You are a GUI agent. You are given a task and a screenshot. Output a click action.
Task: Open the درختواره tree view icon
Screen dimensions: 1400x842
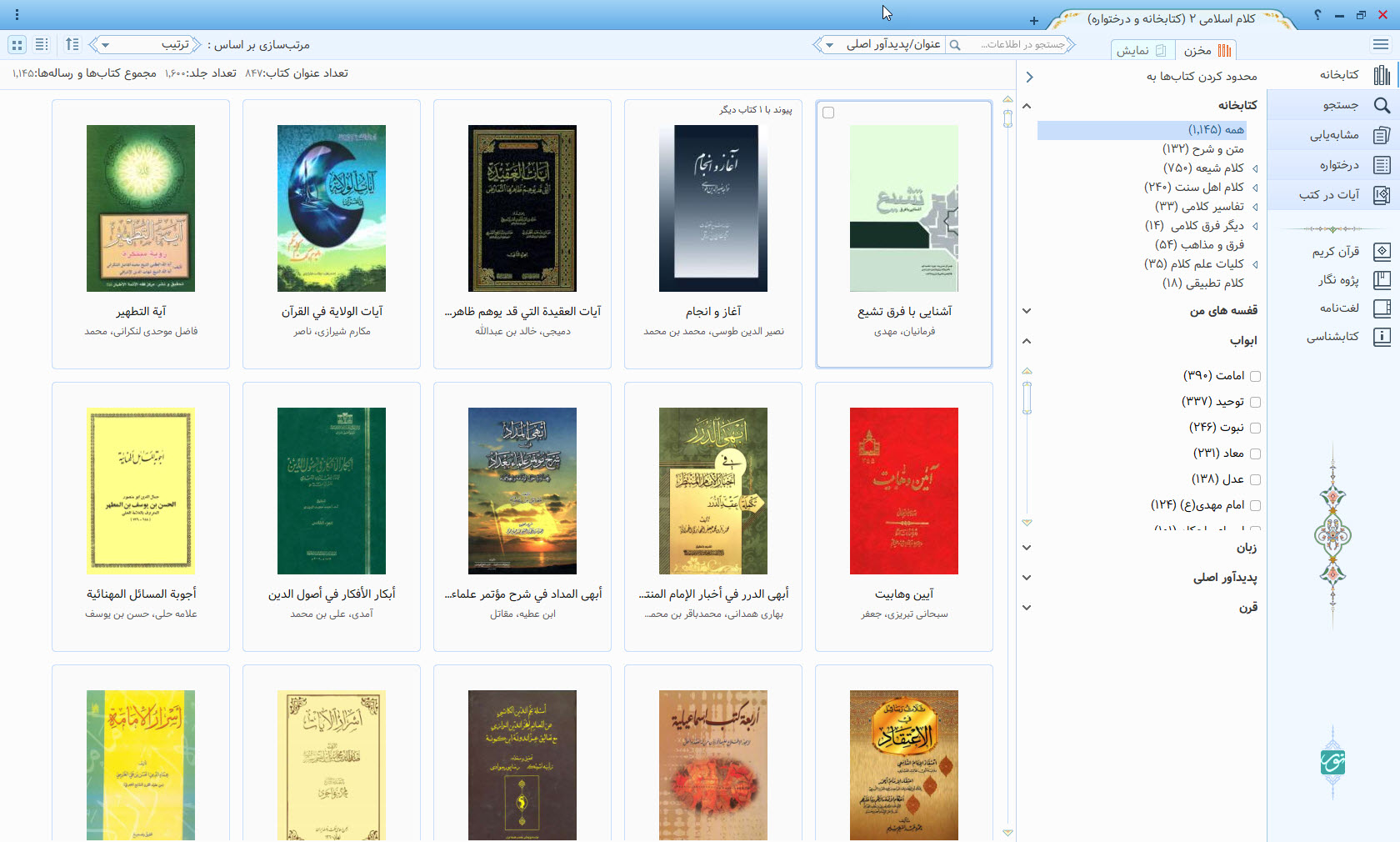pyautogui.click(x=1382, y=165)
